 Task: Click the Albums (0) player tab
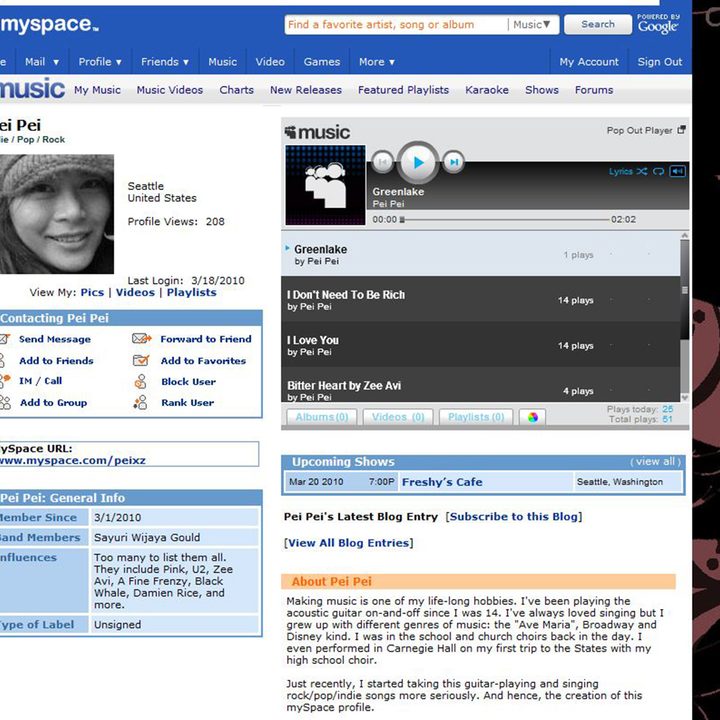tap(321, 417)
